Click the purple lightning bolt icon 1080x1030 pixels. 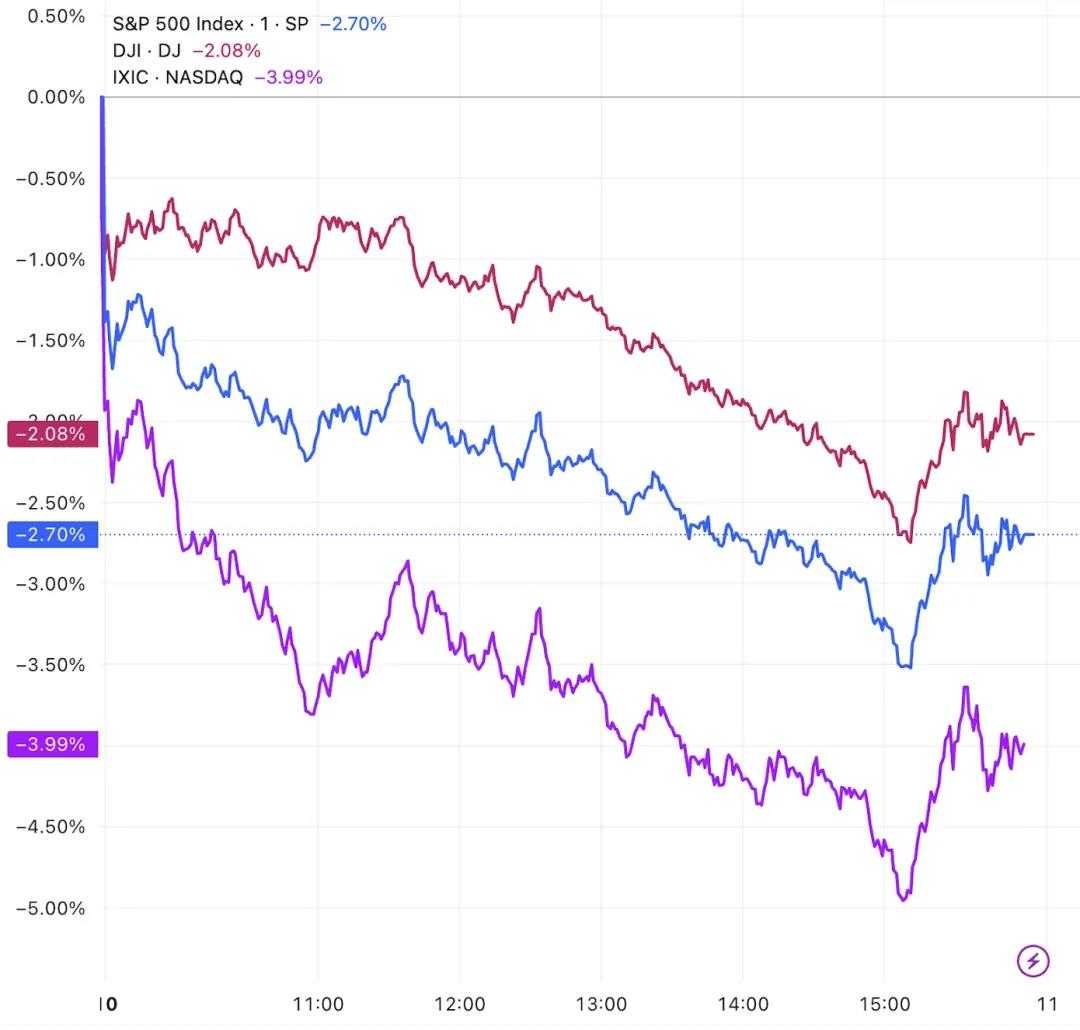click(1033, 962)
